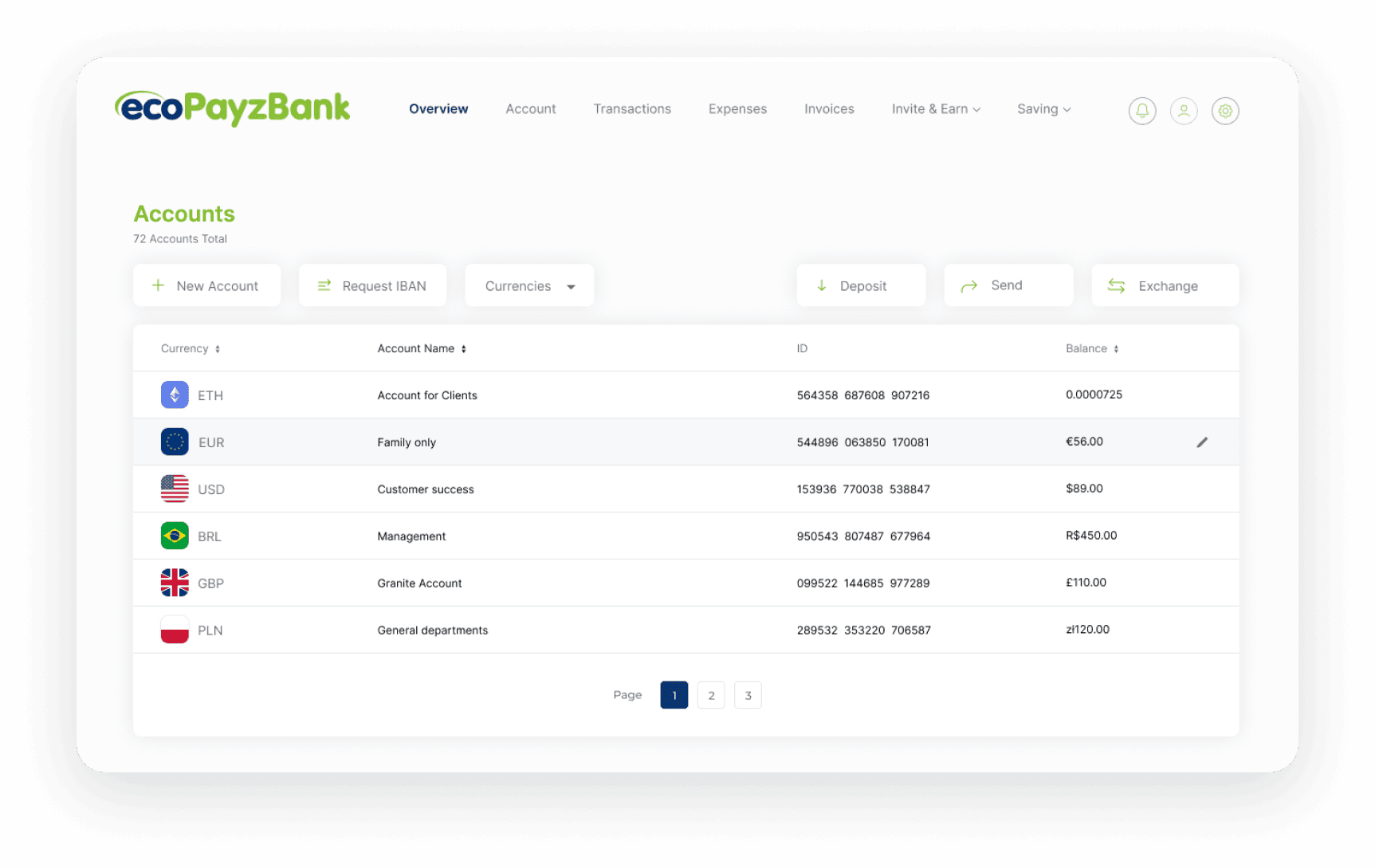Viewport: 1375px width, 868px height.
Task: Go to the Invoices tab
Action: coord(828,109)
